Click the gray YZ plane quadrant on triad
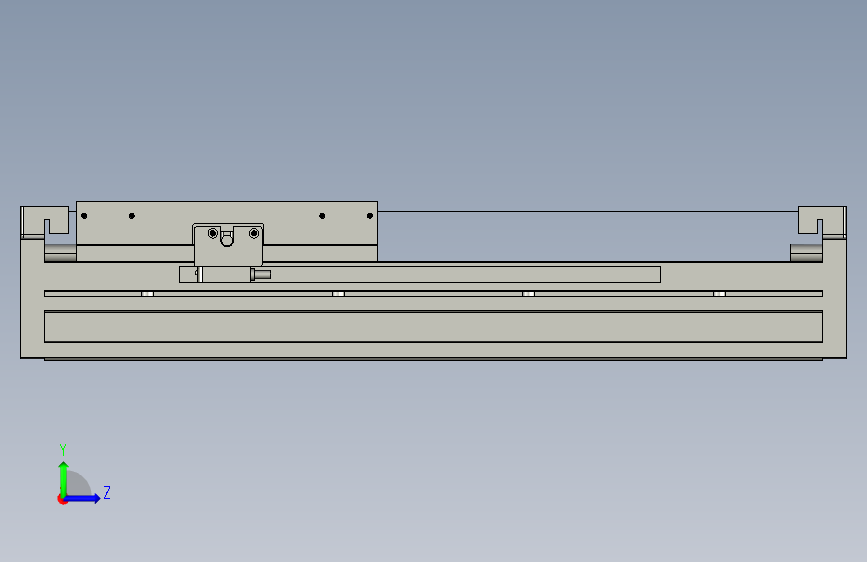The image size is (867, 562). pyautogui.click(x=77, y=484)
